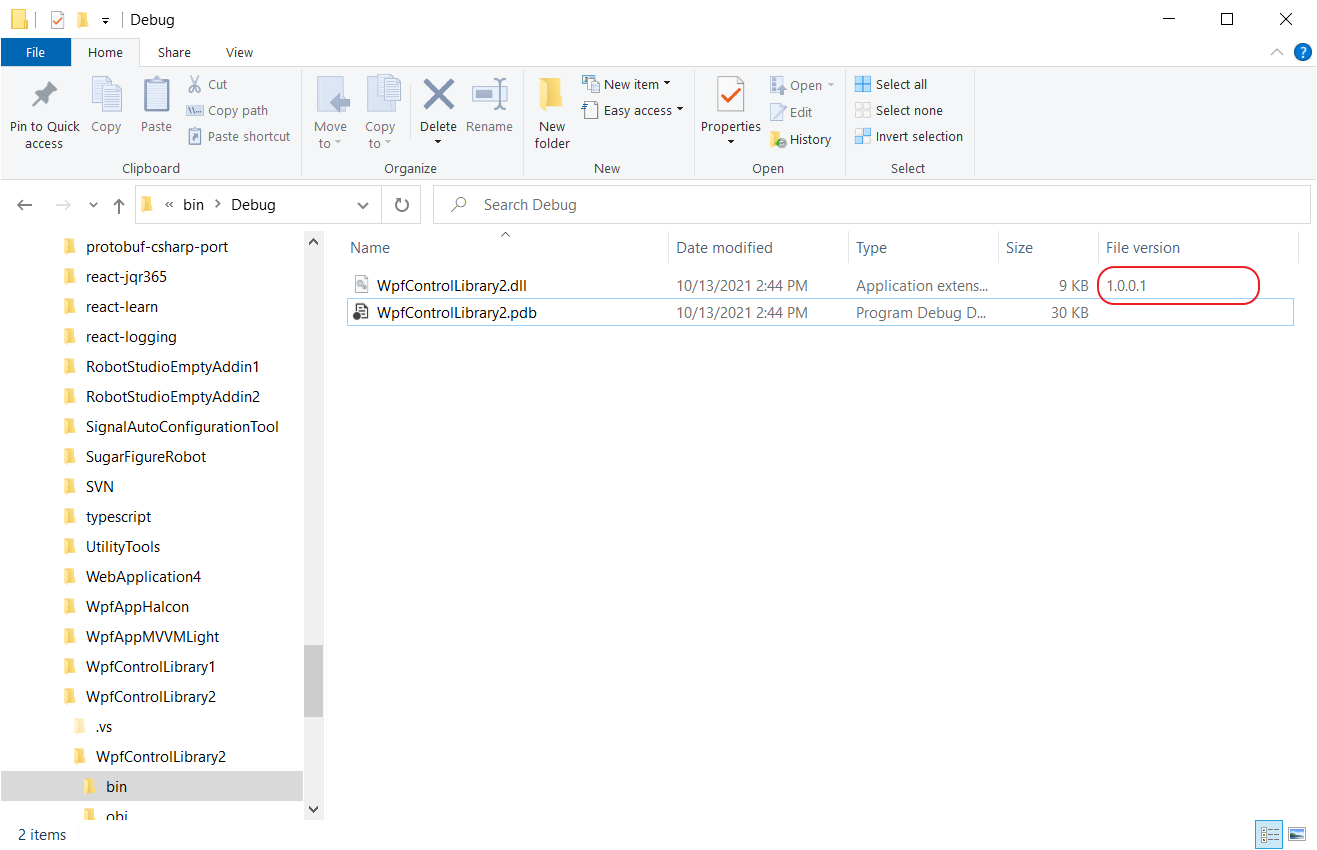Go forward with the right arrow
Image resolution: width=1317 pixels, height=850 pixels.
pyautogui.click(x=63, y=205)
